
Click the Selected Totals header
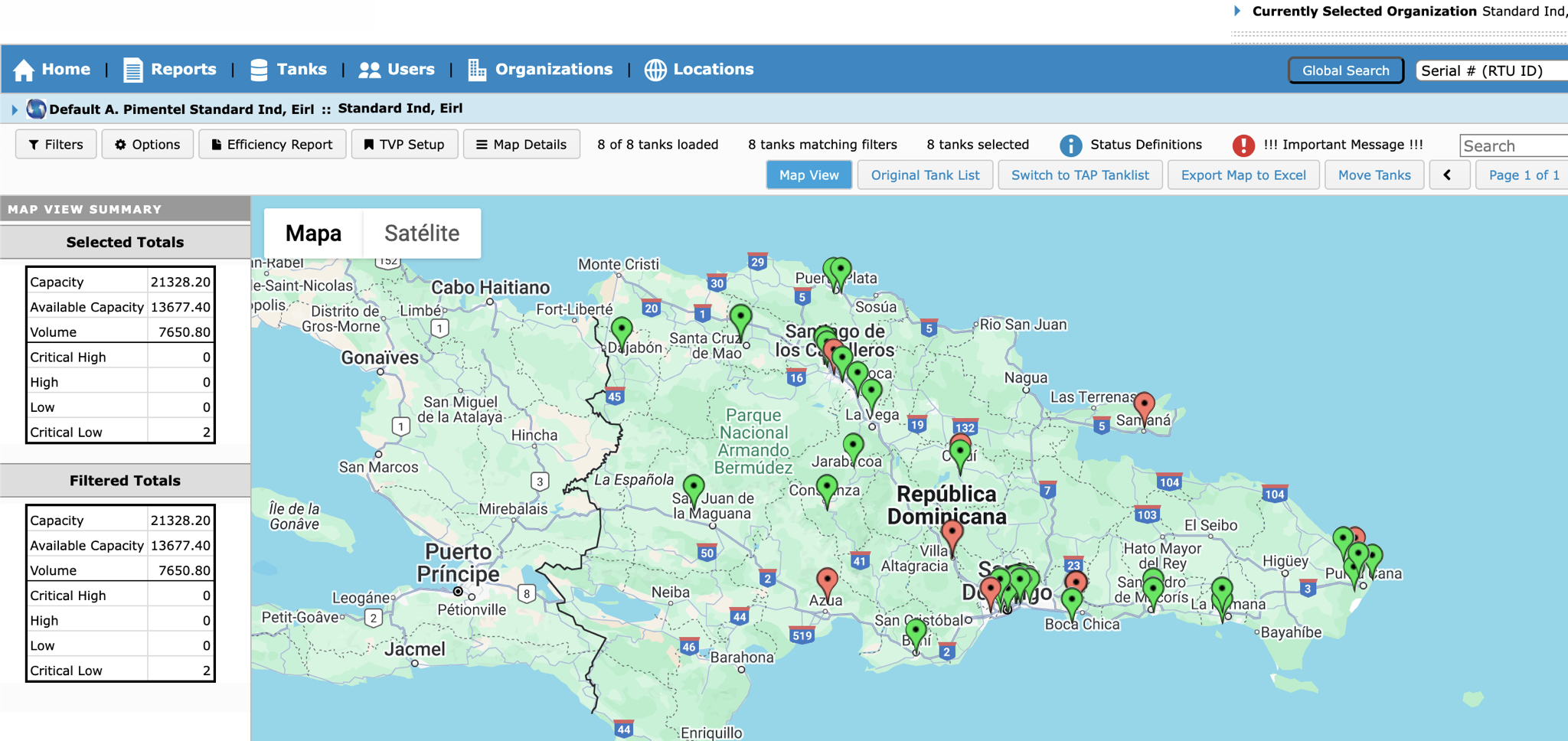pyautogui.click(x=125, y=242)
